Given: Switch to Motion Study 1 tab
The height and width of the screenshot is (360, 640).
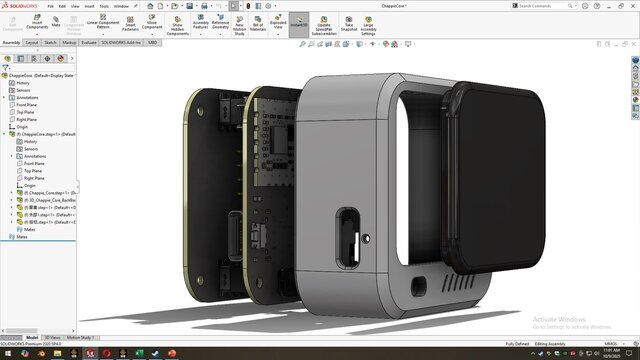Looking at the screenshot, I should (x=80, y=338).
